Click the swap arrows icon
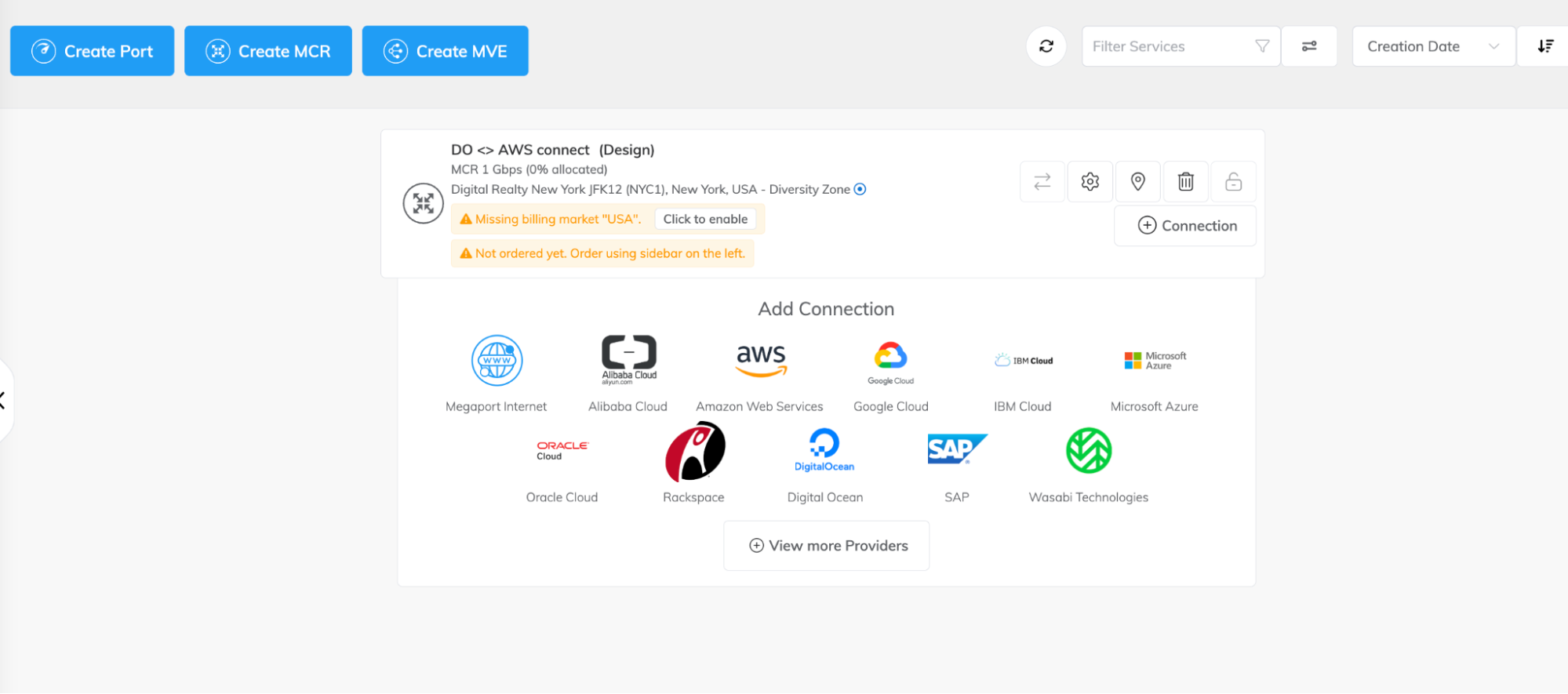This screenshot has width=1568, height=694. click(x=1042, y=182)
